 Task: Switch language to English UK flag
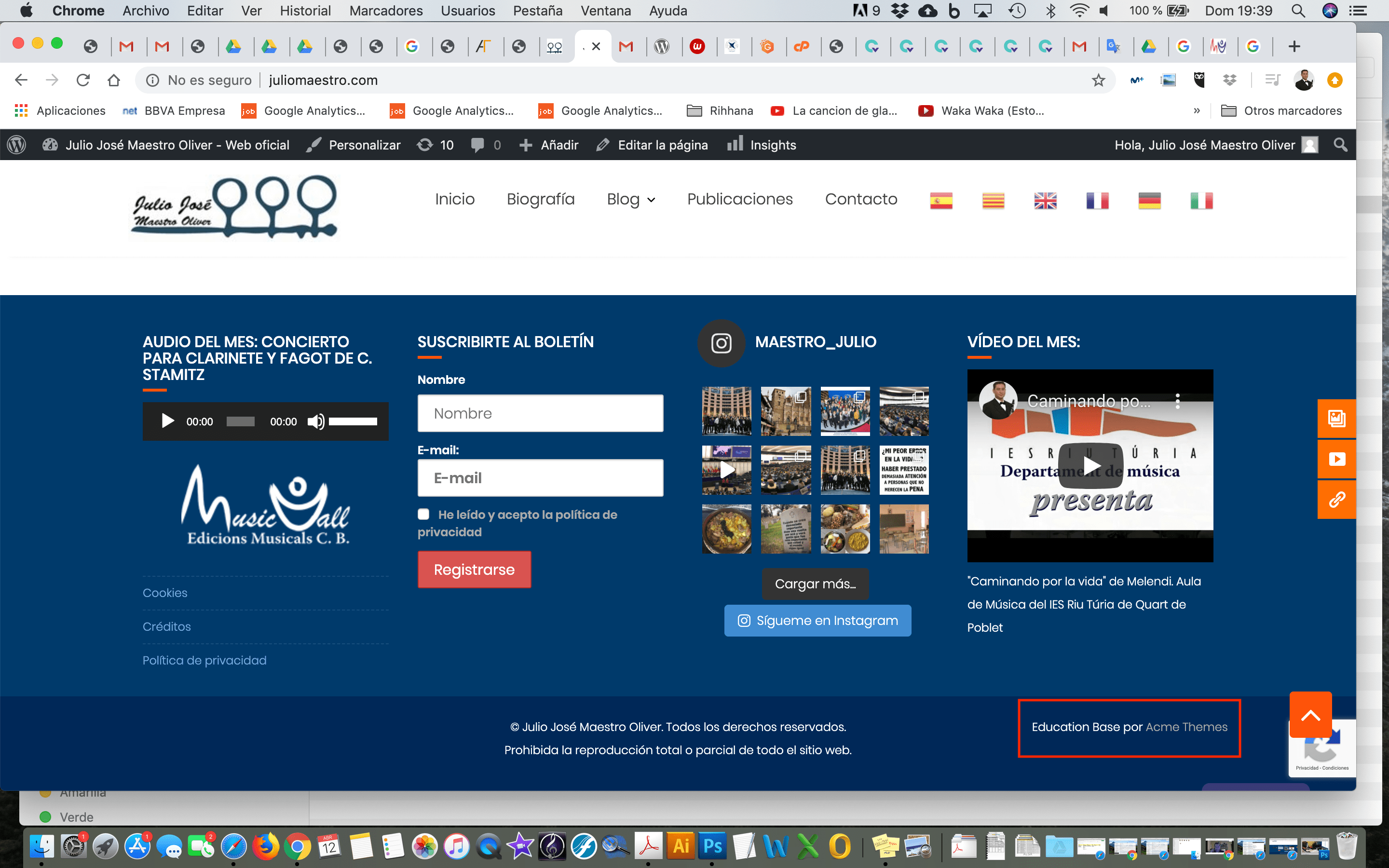click(1045, 200)
